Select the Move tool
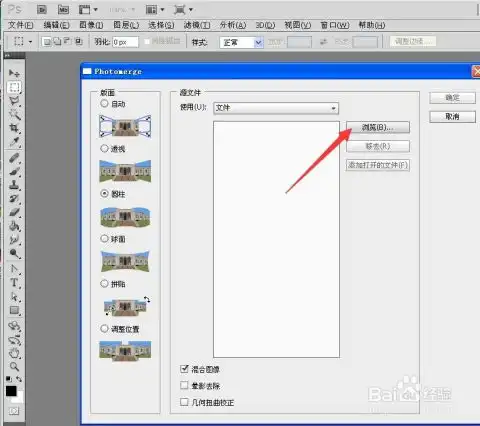Image resolution: width=480 pixels, height=426 pixels. (x=14, y=73)
